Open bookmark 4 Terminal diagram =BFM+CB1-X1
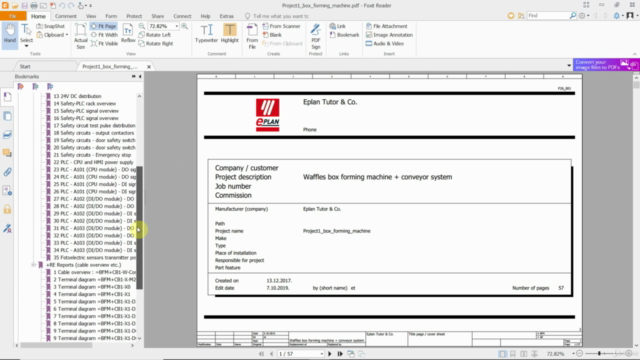Image resolution: width=640 pixels, height=360 pixels. pyautogui.click(x=91, y=294)
